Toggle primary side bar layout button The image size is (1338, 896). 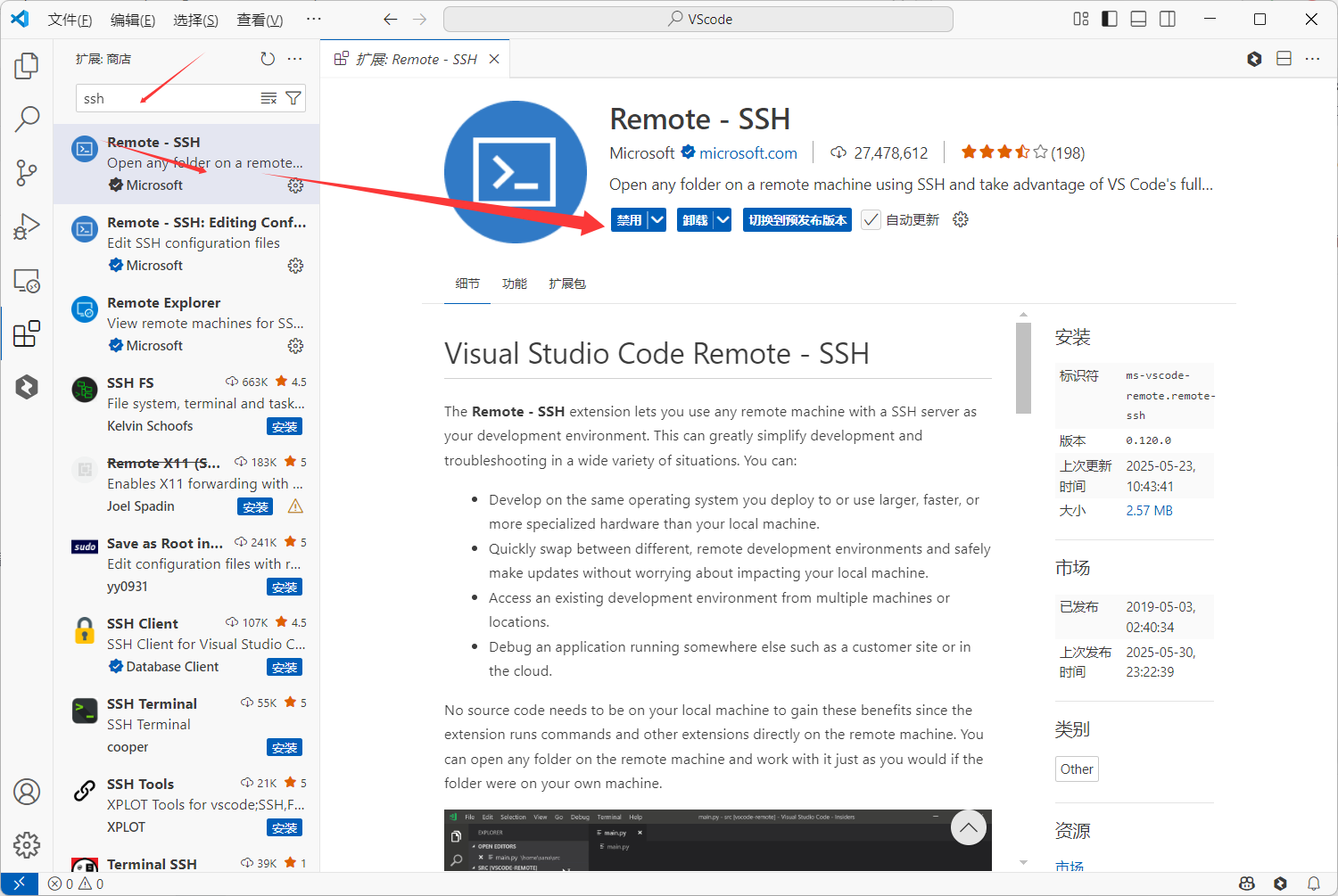tap(1110, 19)
